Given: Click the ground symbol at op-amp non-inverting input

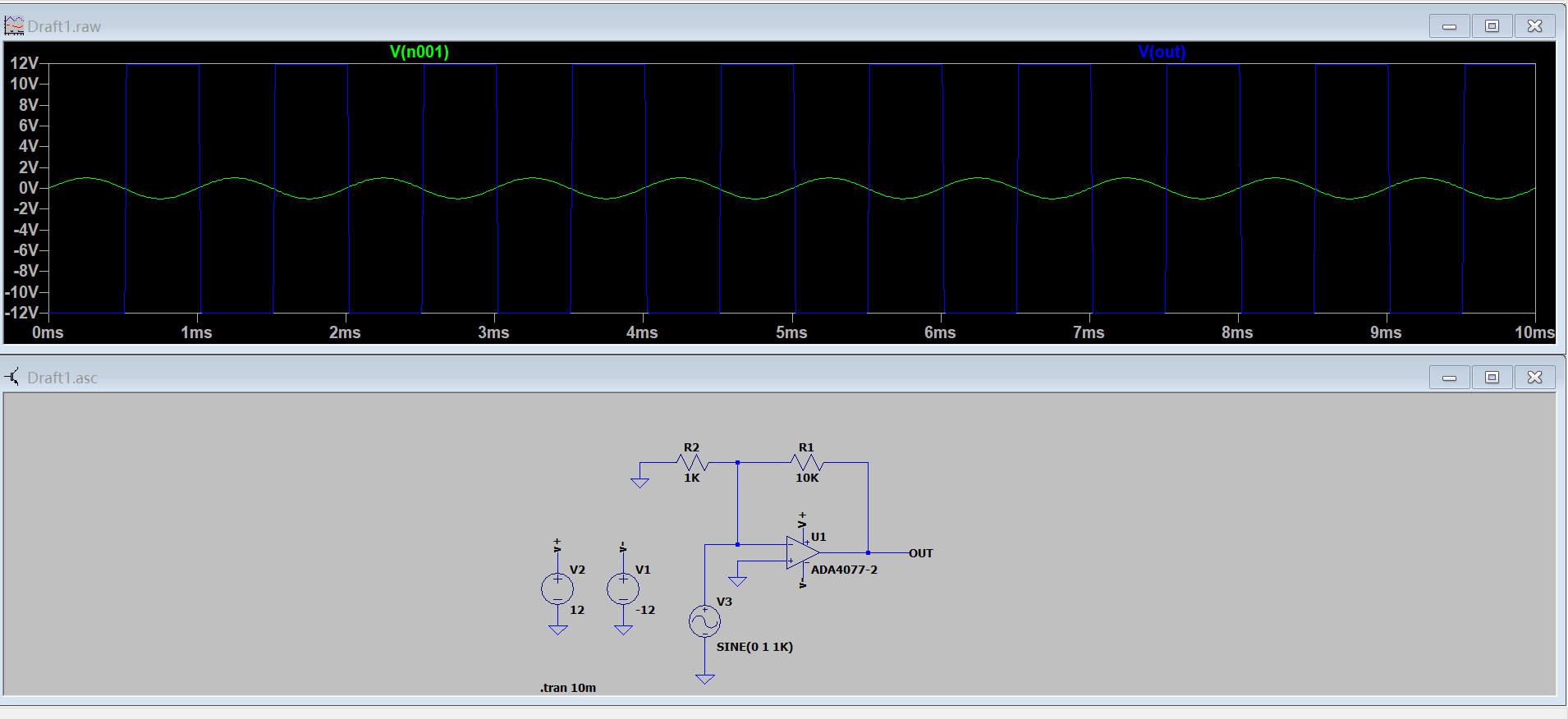Looking at the screenshot, I should [x=737, y=581].
